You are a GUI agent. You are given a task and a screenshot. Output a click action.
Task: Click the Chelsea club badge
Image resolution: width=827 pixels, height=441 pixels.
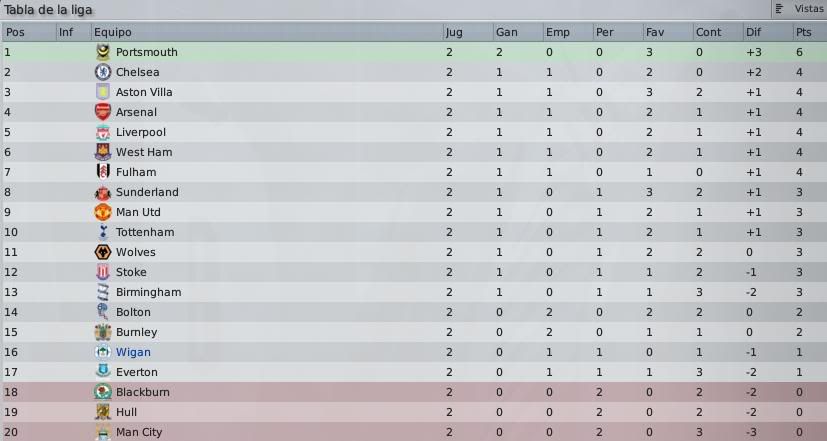tap(103, 72)
